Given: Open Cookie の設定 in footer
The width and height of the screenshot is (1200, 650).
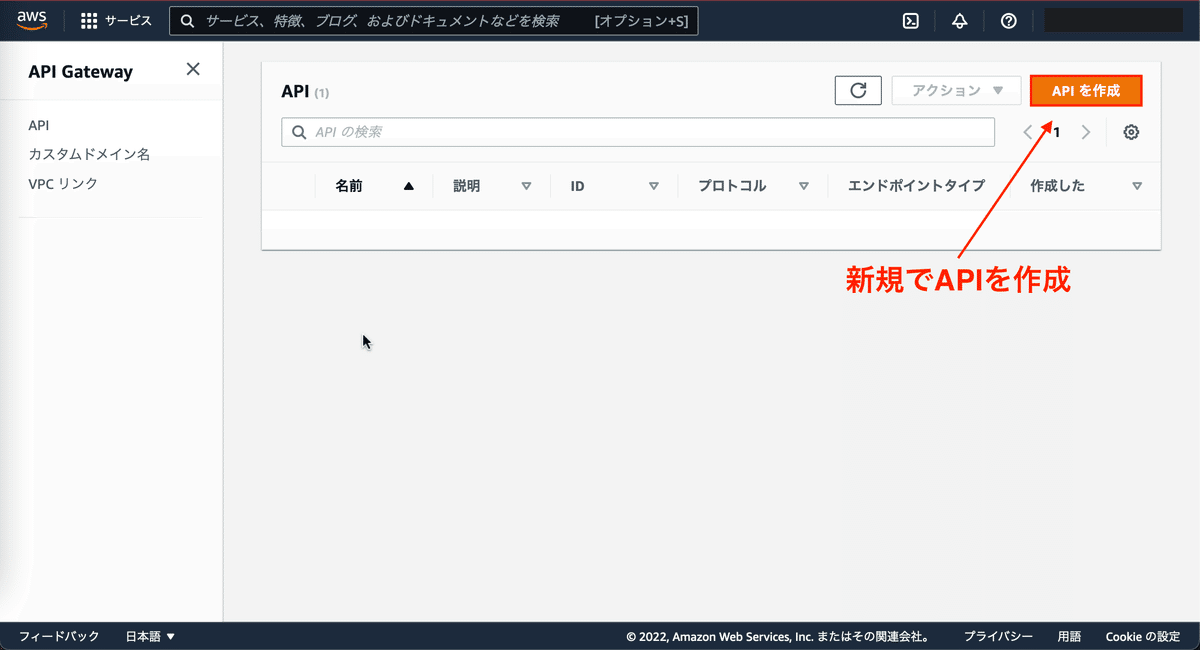Looking at the screenshot, I should 1143,636.
